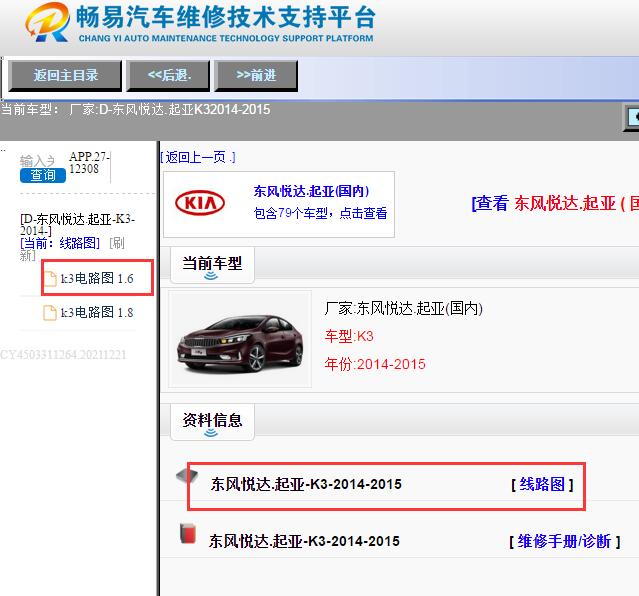Click the 车型:K3 text
The image size is (639, 596).
pos(349,336)
